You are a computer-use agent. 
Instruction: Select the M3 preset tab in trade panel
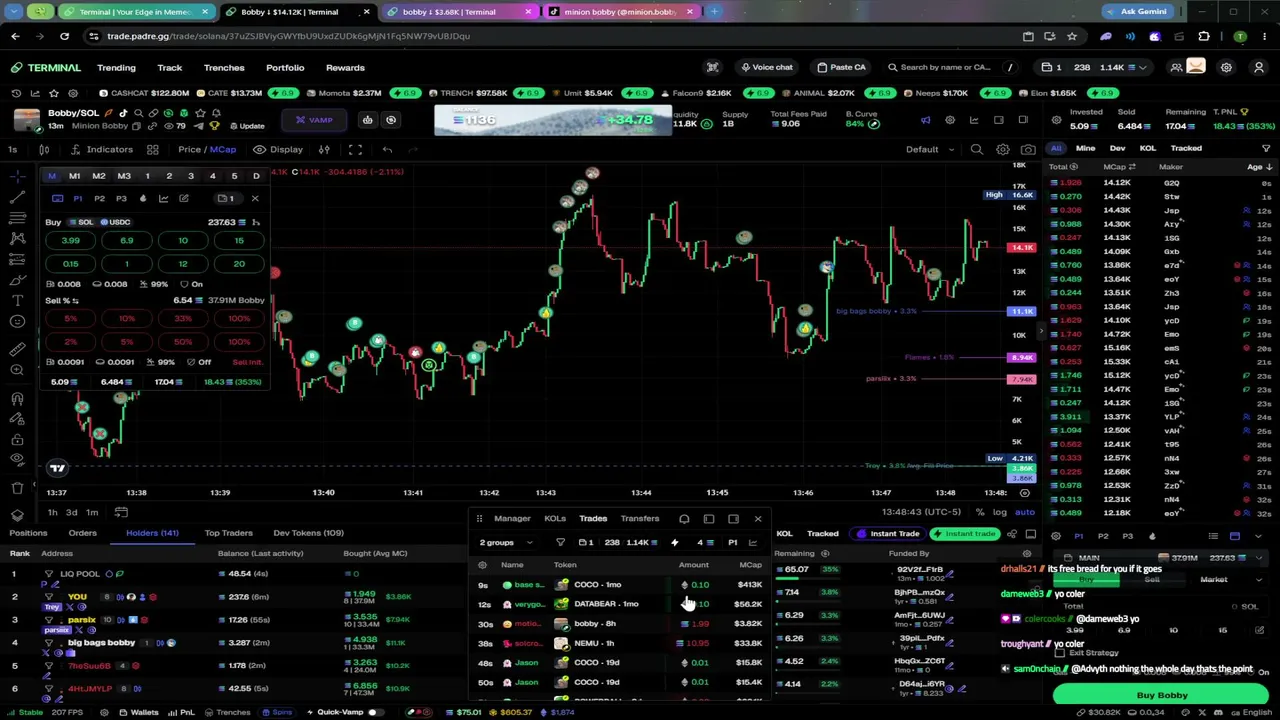pos(124,176)
